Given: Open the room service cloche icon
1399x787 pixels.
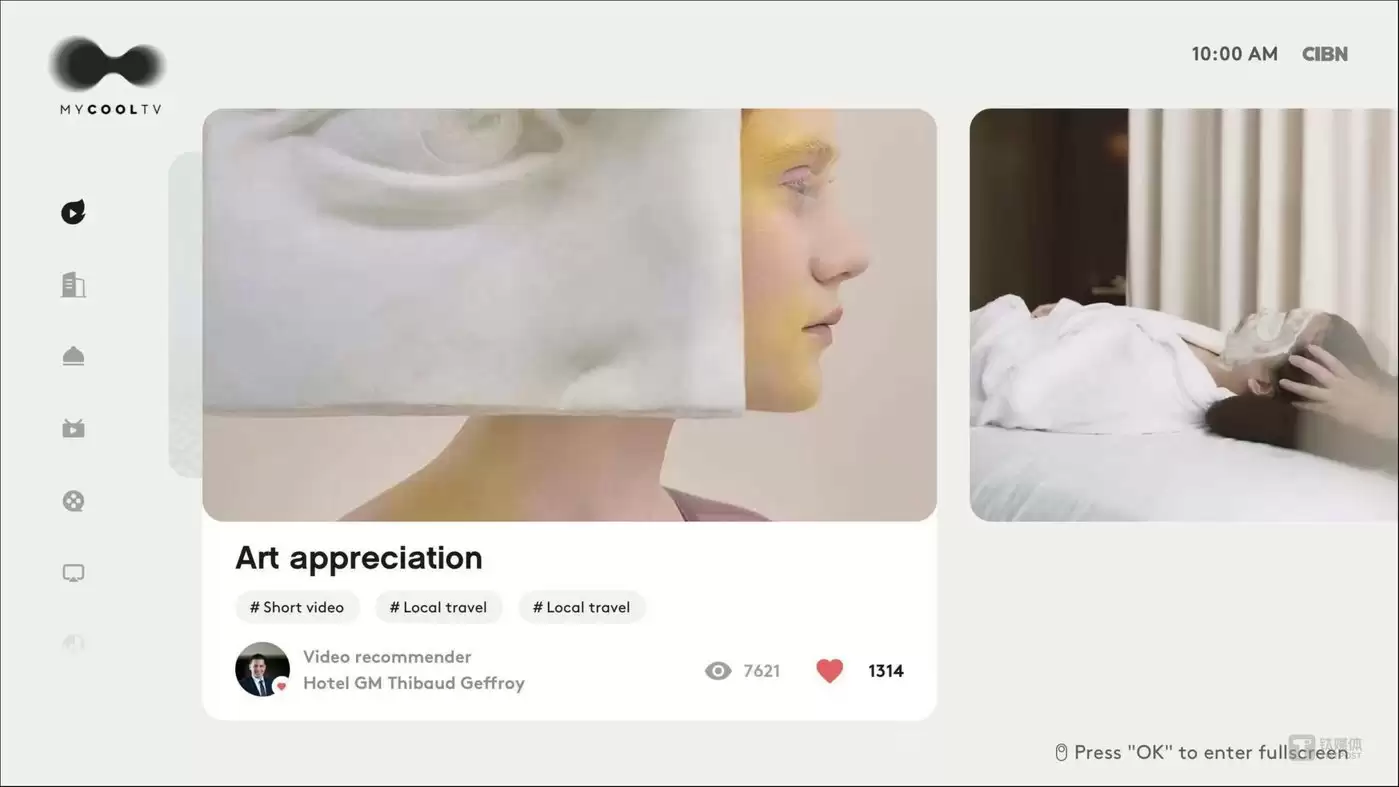Looking at the screenshot, I should coord(73,357).
